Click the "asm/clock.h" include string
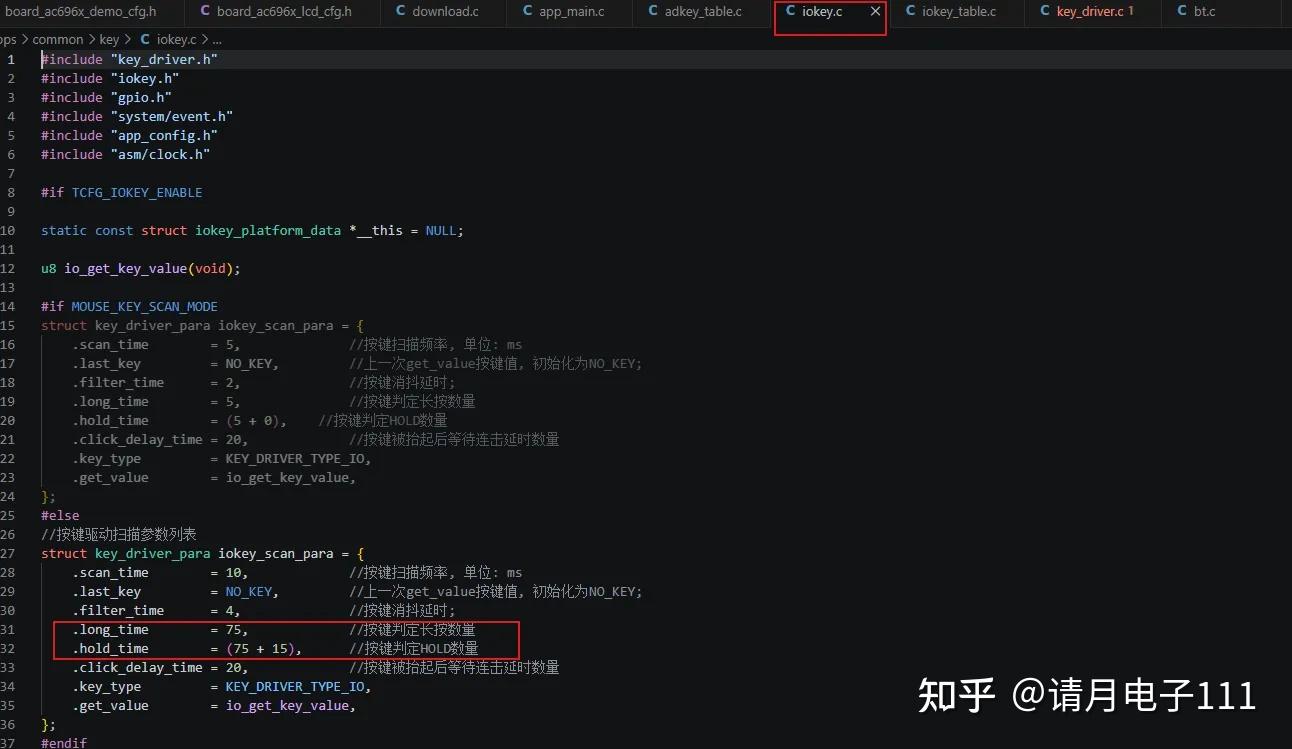 (160, 154)
